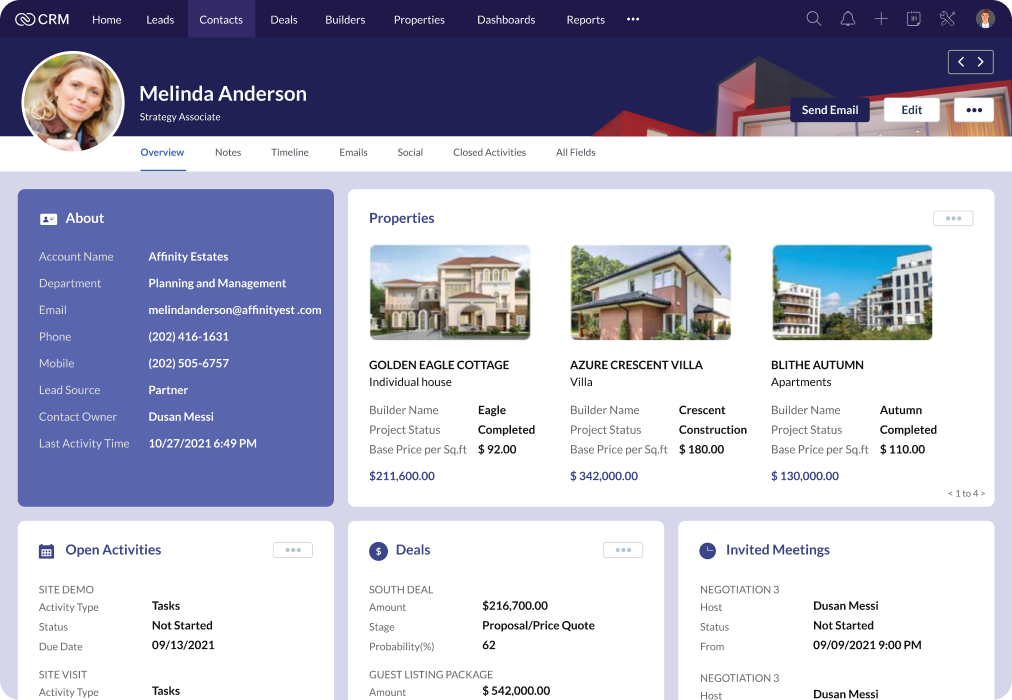Open more actions ellipsis beside Edit

tap(974, 110)
